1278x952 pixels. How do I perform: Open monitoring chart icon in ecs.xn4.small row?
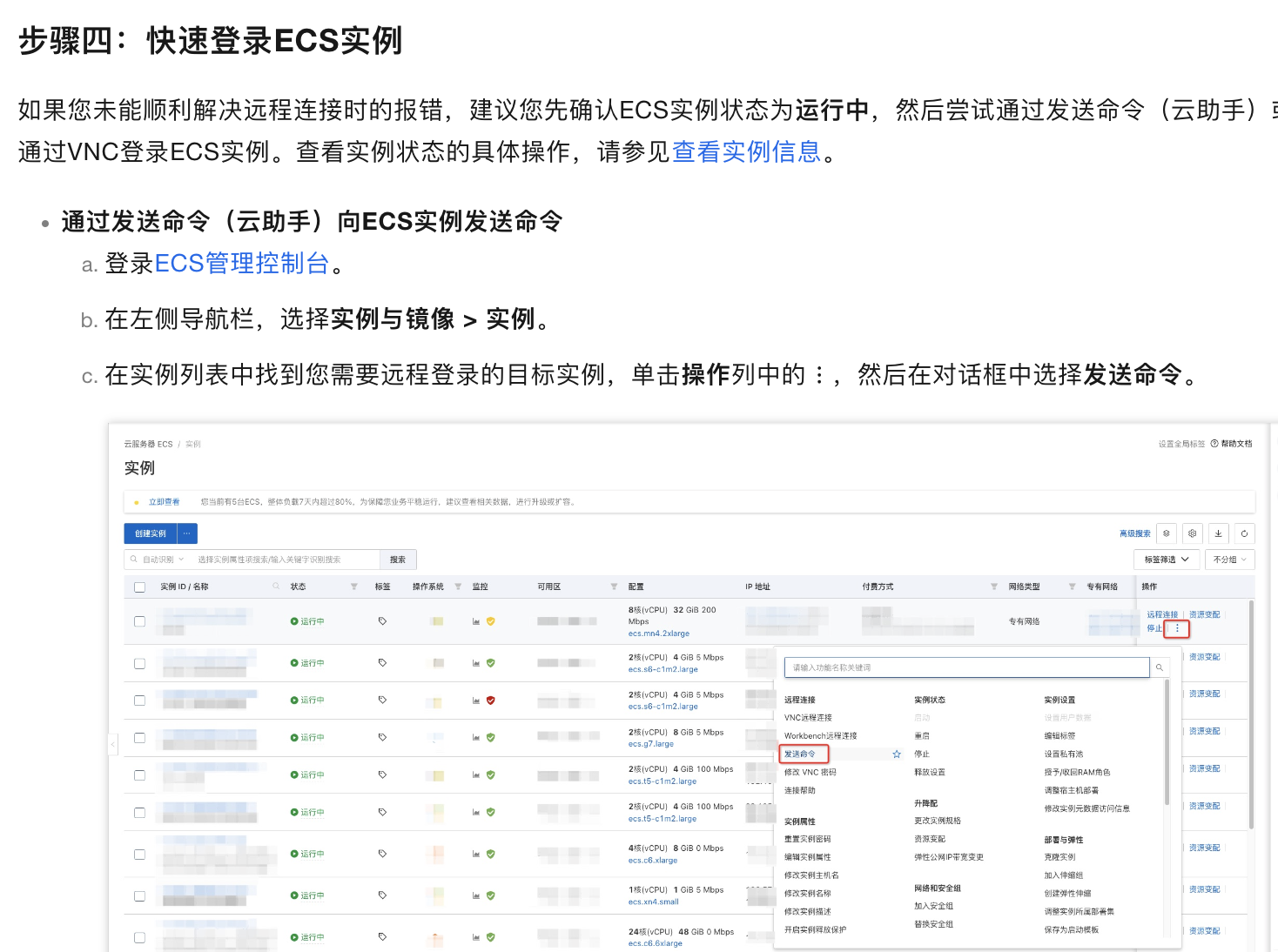(x=476, y=895)
